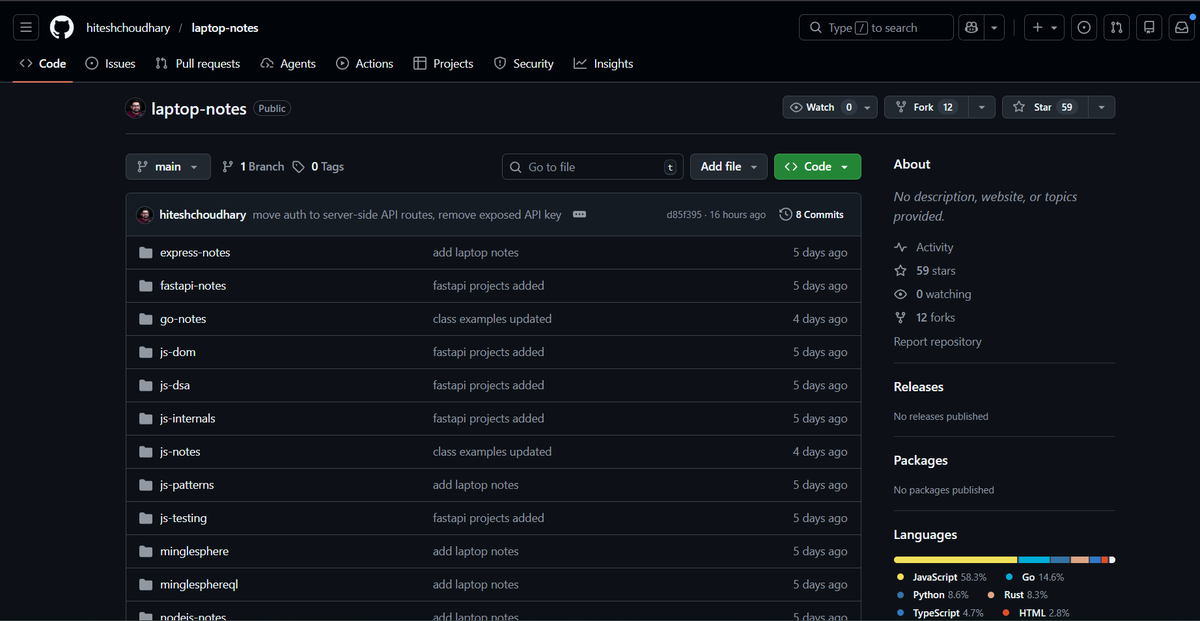Screen dimensions: 1200x621
Task: Click the js-testing folder icon
Action: click(146, 518)
